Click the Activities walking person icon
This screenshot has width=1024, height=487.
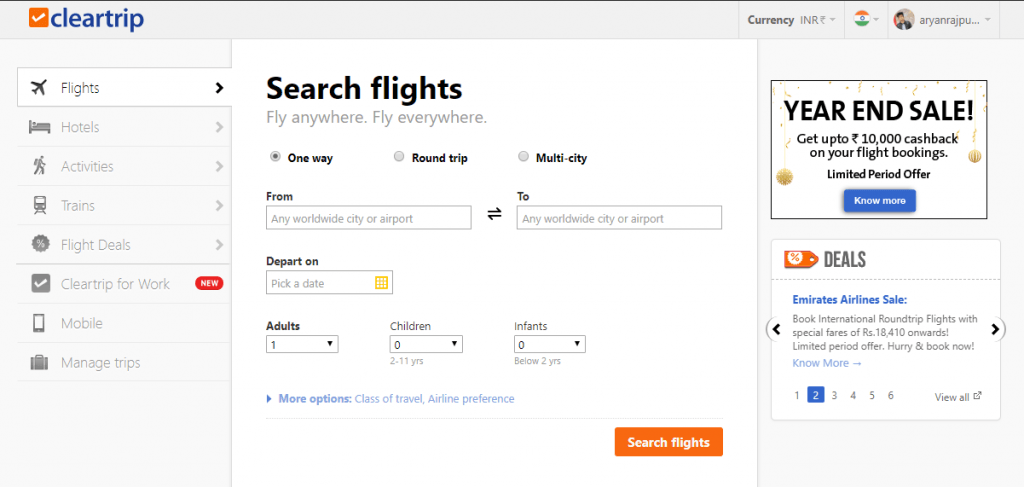[39, 166]
